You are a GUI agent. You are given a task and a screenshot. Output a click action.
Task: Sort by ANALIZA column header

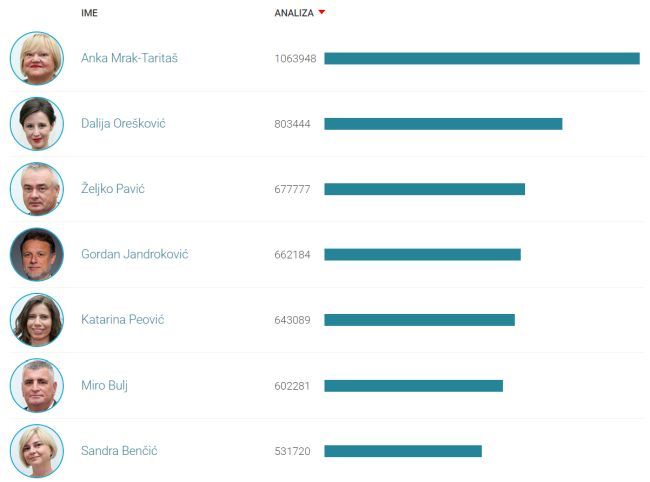point(293,13)
